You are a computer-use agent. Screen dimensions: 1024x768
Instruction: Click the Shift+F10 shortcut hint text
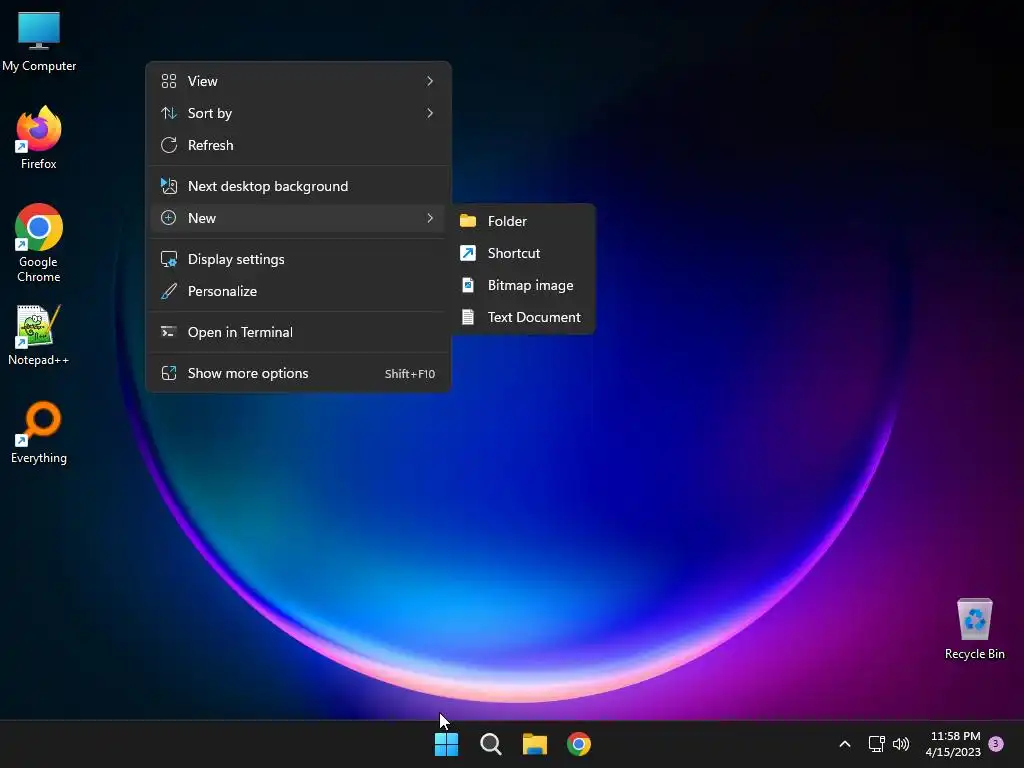pyautogui.click(x=409, y=374)
